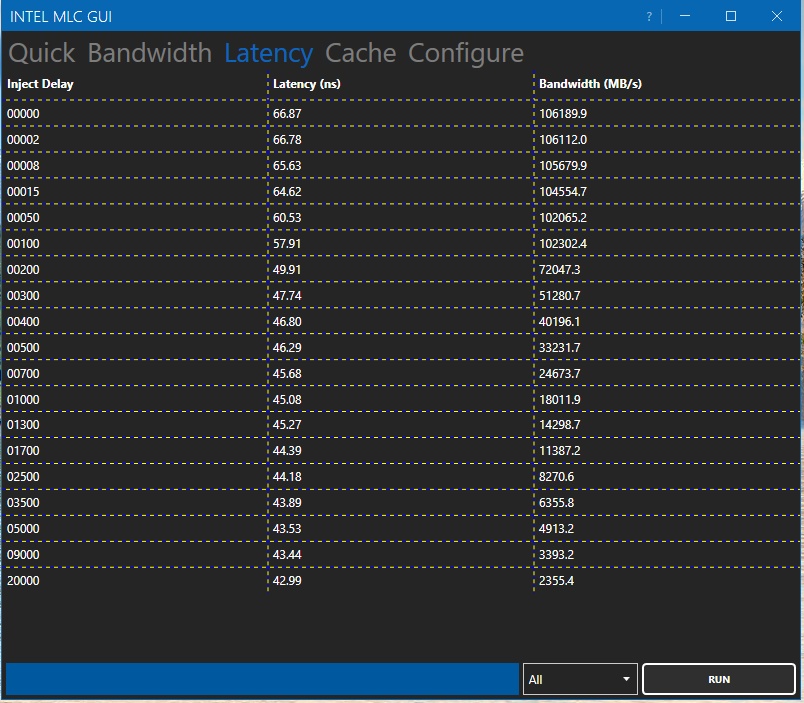This screenshot has width=804, height=703.
Task: Select inject delay cell 00008
Action: pyautogui.click(x=23, y=166)
